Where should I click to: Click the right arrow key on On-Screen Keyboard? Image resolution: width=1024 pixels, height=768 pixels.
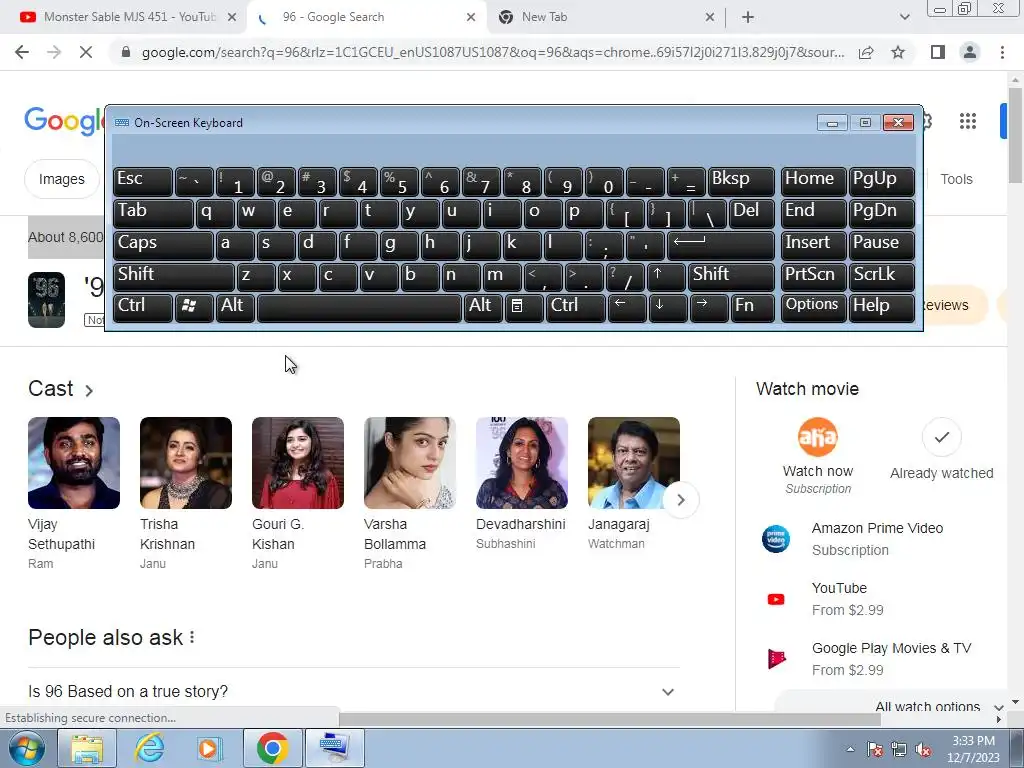tap(708, 307)
